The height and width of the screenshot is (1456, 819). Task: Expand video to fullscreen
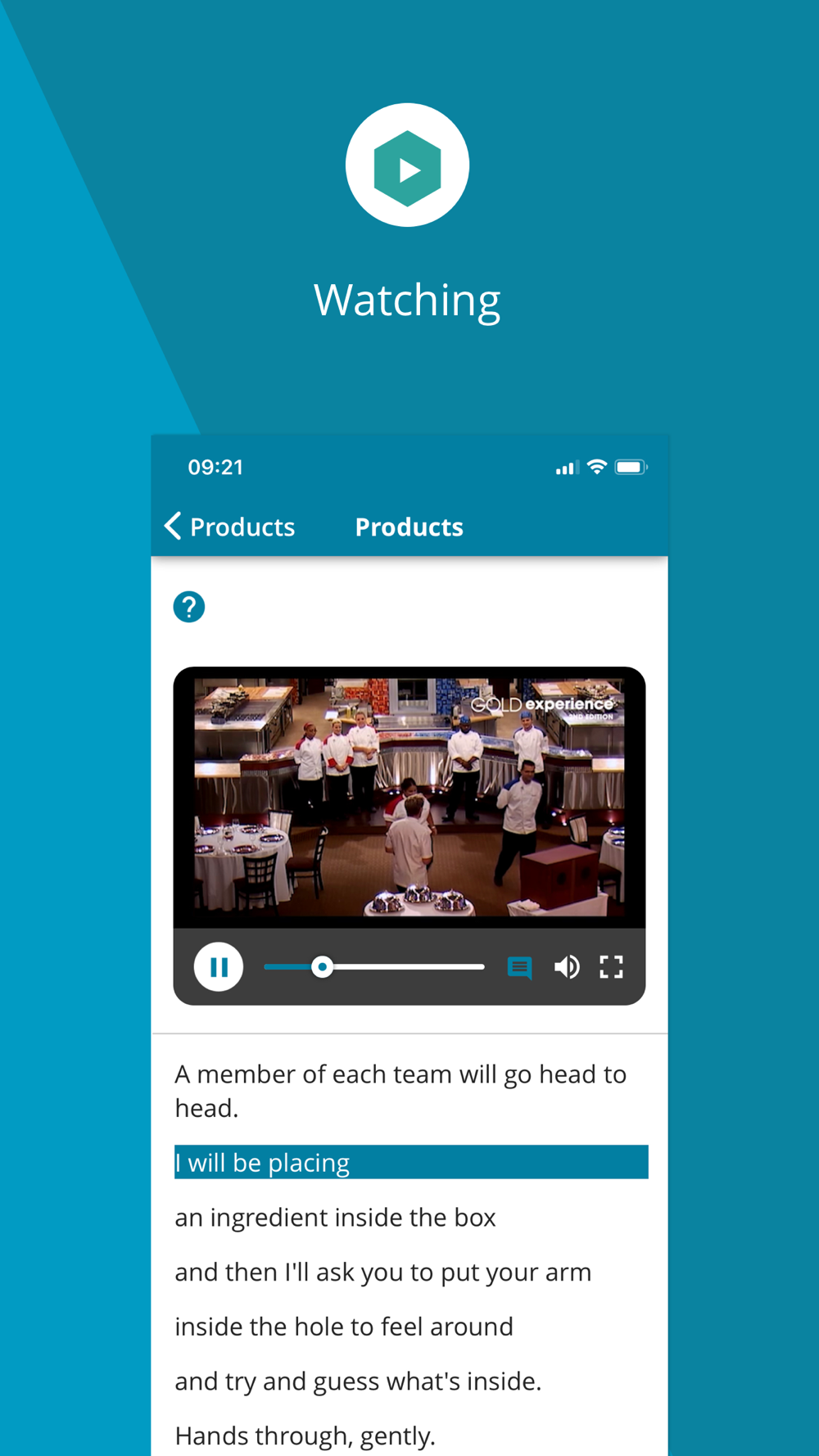612,967
